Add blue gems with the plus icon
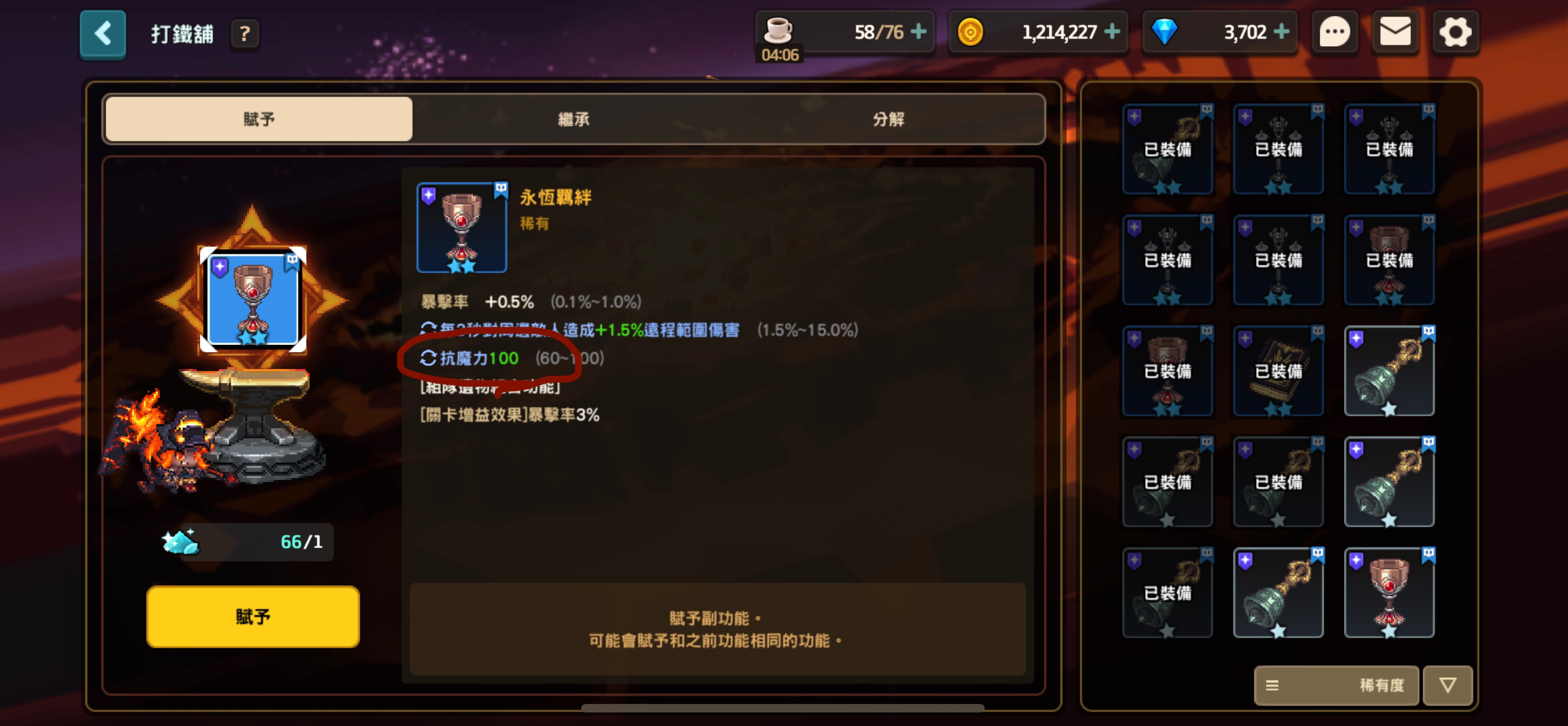The width and height of the screenshot is (1568, 726). (x=1282, y=31)
